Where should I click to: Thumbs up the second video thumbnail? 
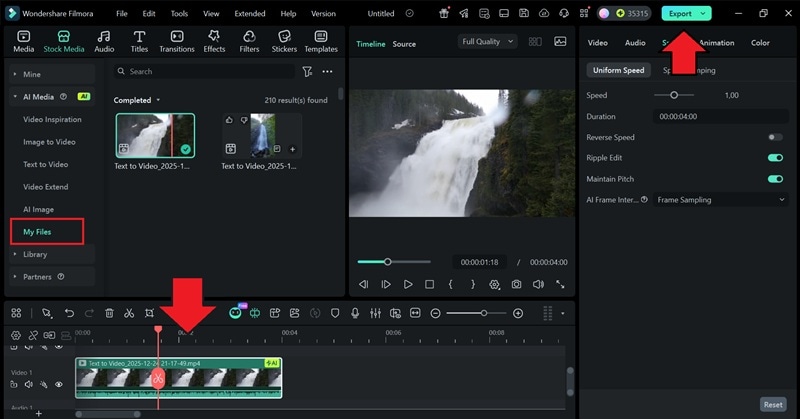click(229, 120)
